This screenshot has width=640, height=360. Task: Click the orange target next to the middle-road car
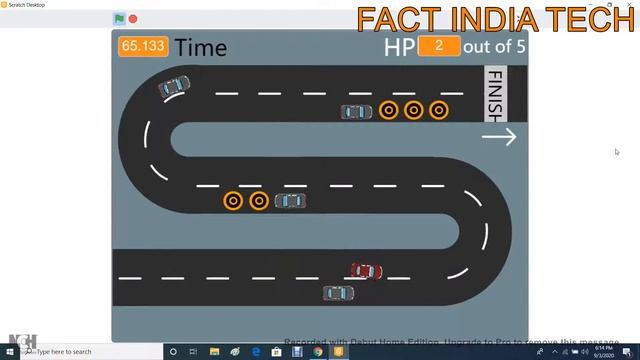259,201
